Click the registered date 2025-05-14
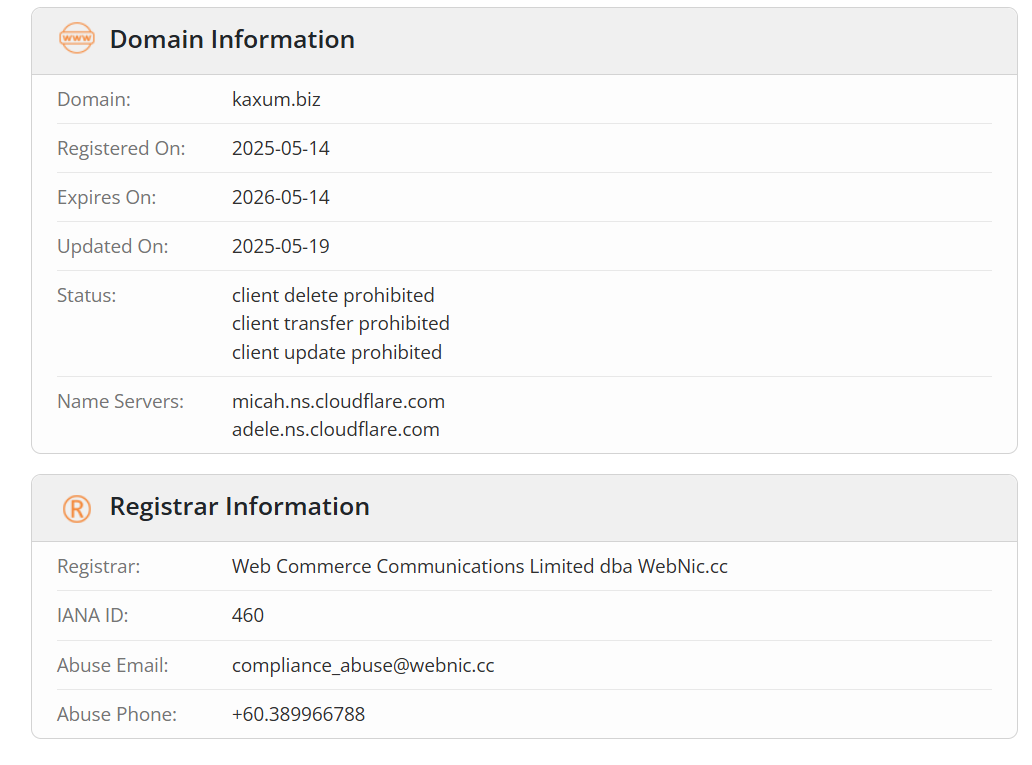Image resolution: width=1032 pixels, height=765 pixels. [x=280, y=148]
